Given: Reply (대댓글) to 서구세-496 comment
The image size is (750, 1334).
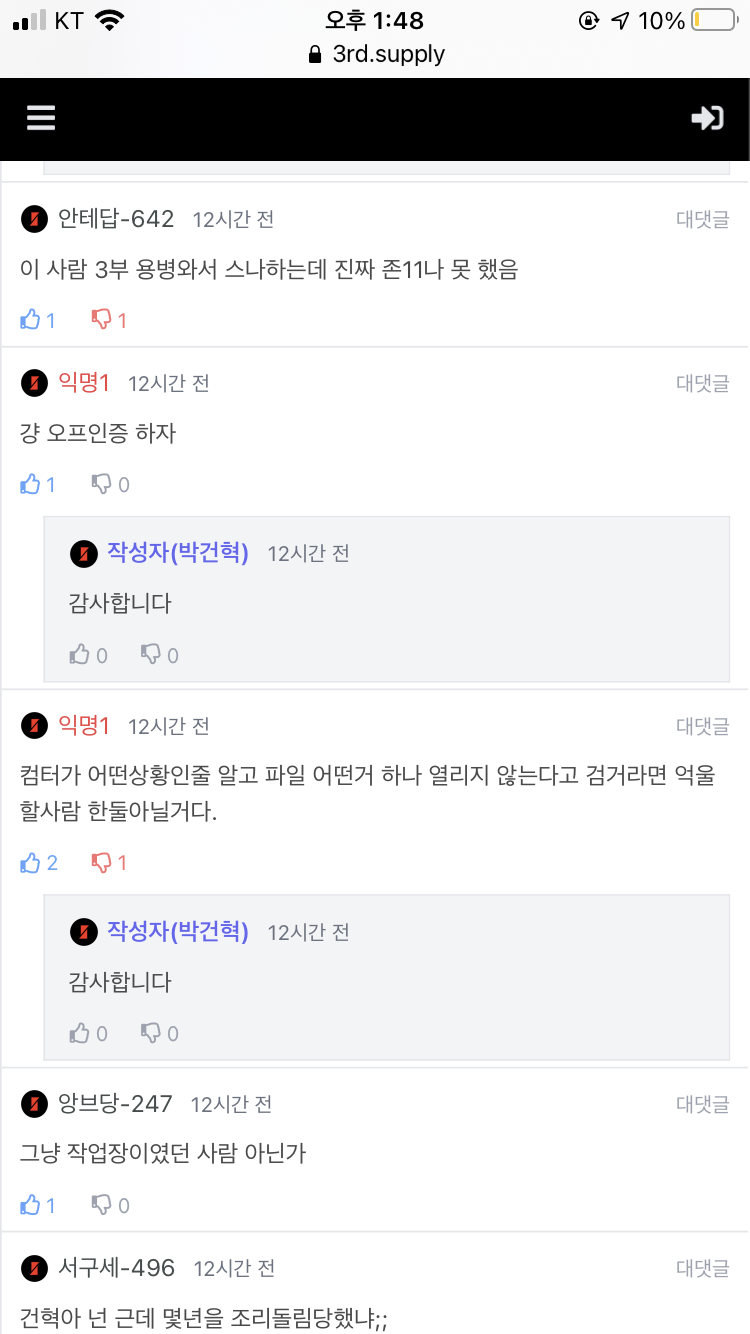Looking at the screenshot, I should 702,1269.
